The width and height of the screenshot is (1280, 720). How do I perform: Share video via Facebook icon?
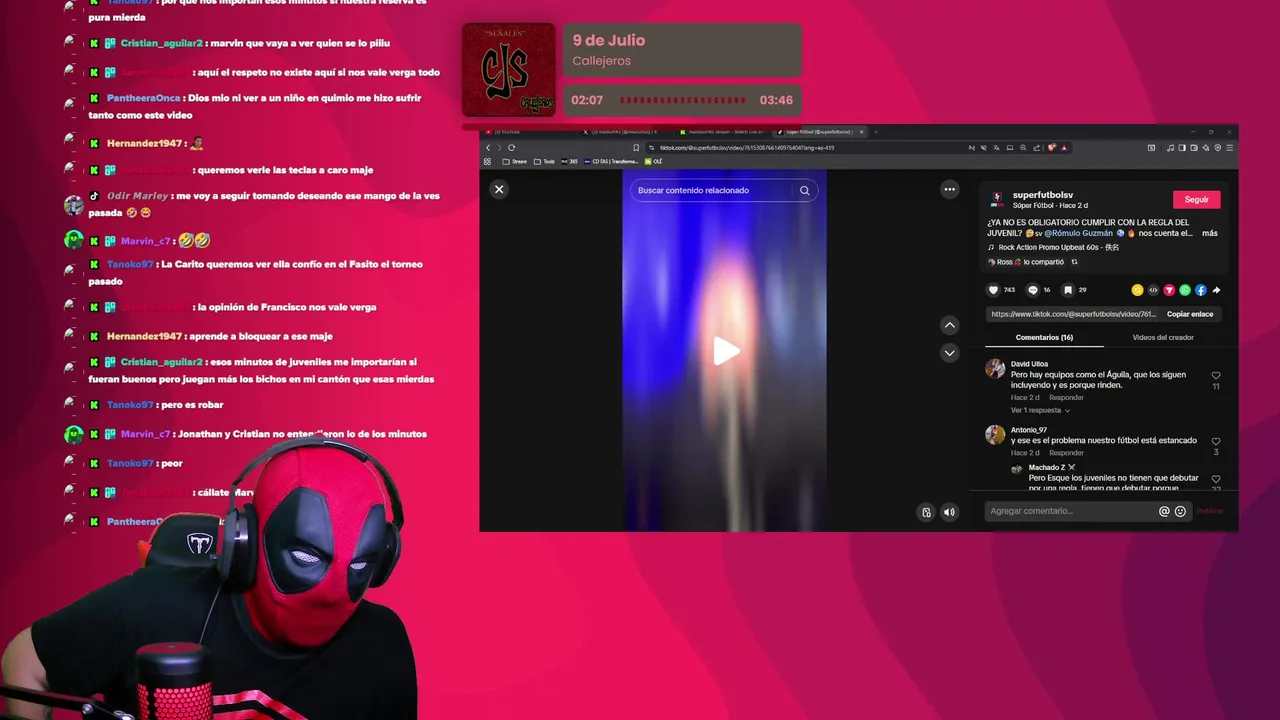click(1201, 290)
